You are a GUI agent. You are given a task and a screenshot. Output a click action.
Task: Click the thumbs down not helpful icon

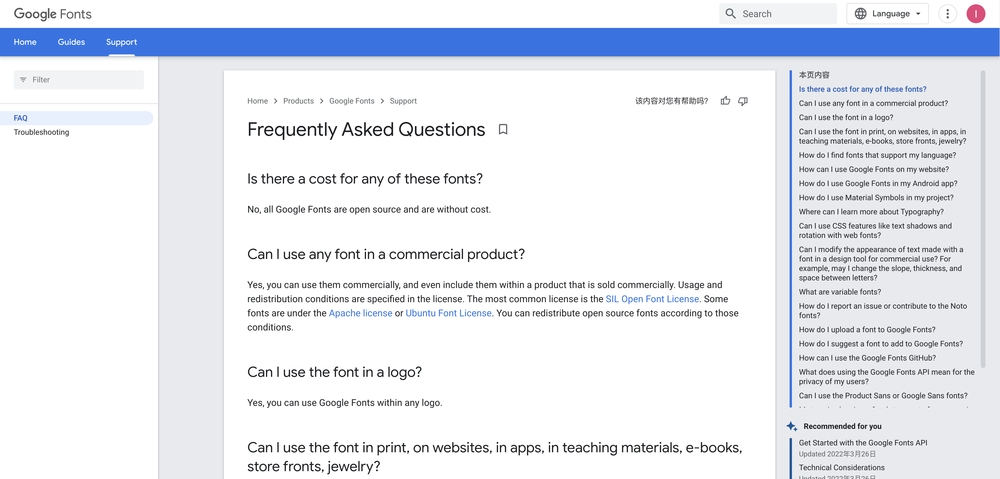point(743,101)
